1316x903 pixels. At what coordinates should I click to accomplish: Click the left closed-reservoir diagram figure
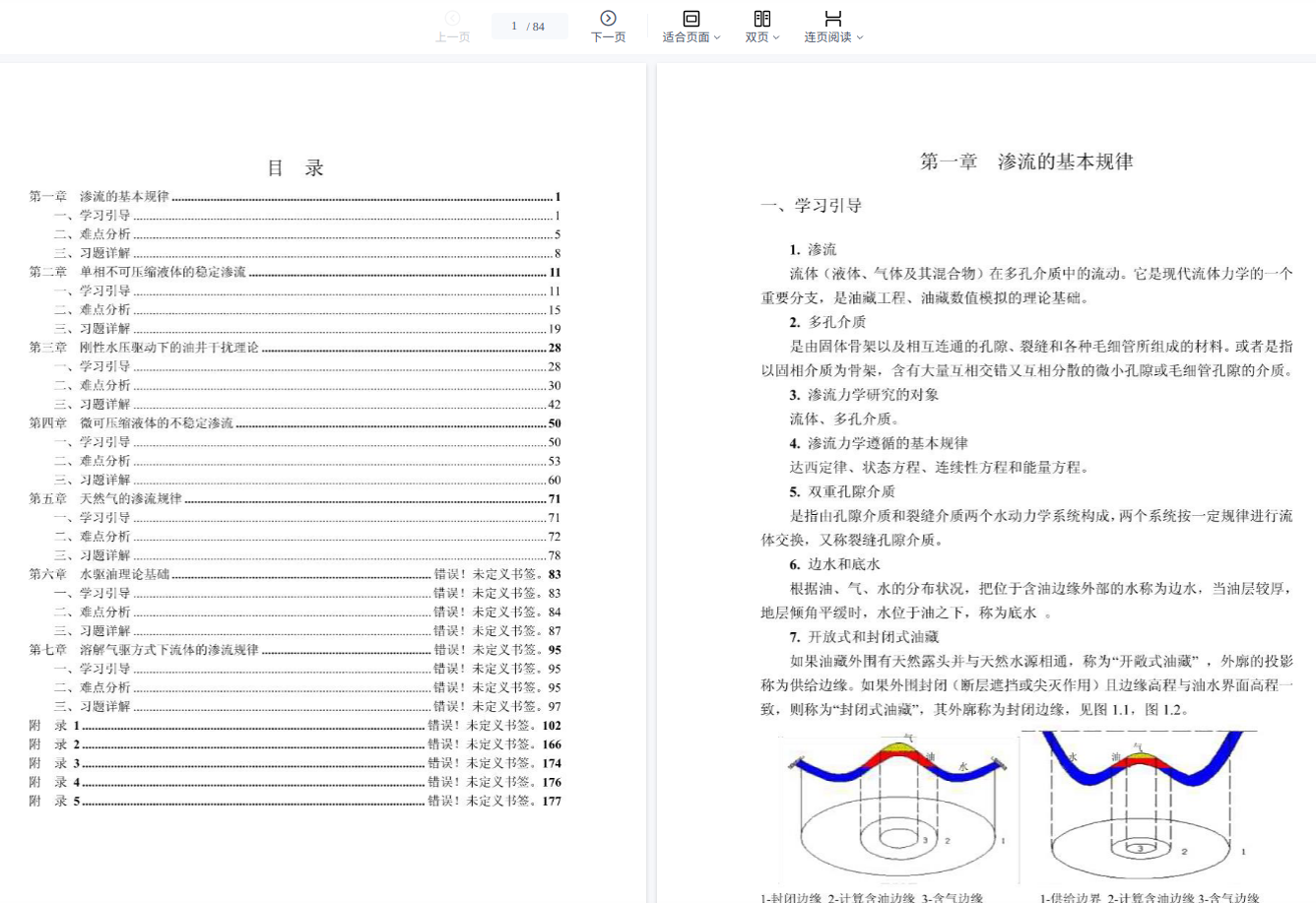(x=898, y=807)
